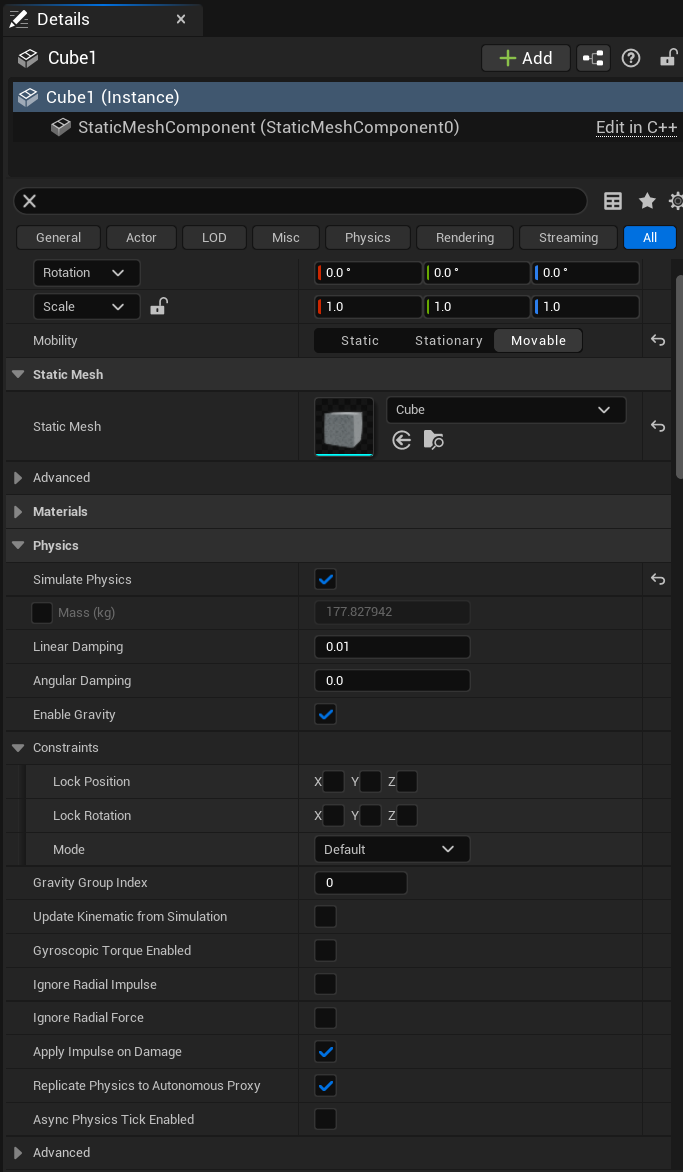Image resolution: width=683 pixels, height=1172 pixels.
Task: Open Edit in C++ link
Action: coord(637,128)
